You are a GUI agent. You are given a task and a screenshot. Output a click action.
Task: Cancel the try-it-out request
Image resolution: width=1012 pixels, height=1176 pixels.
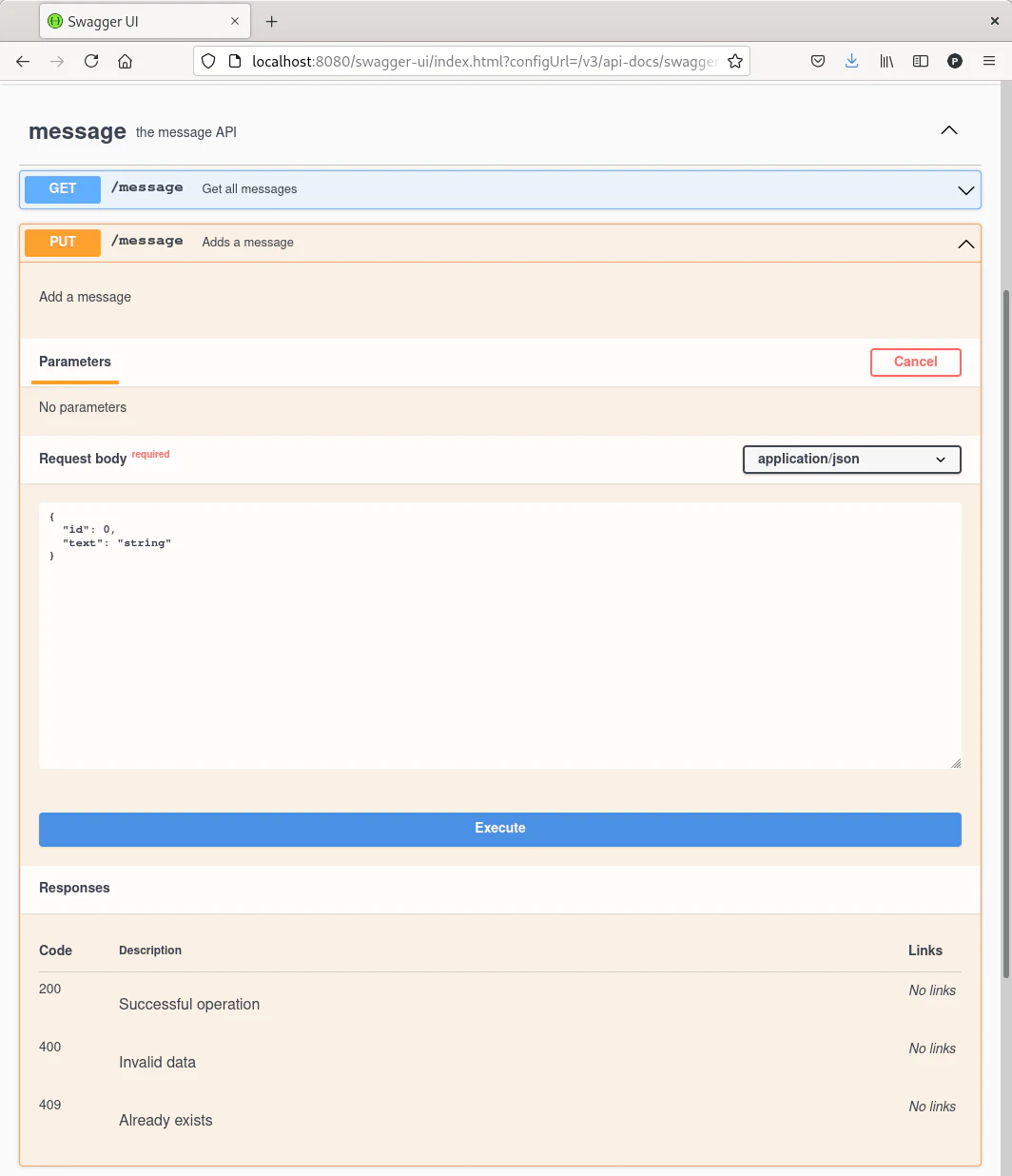pyautogui.click(x=915, y=362)
